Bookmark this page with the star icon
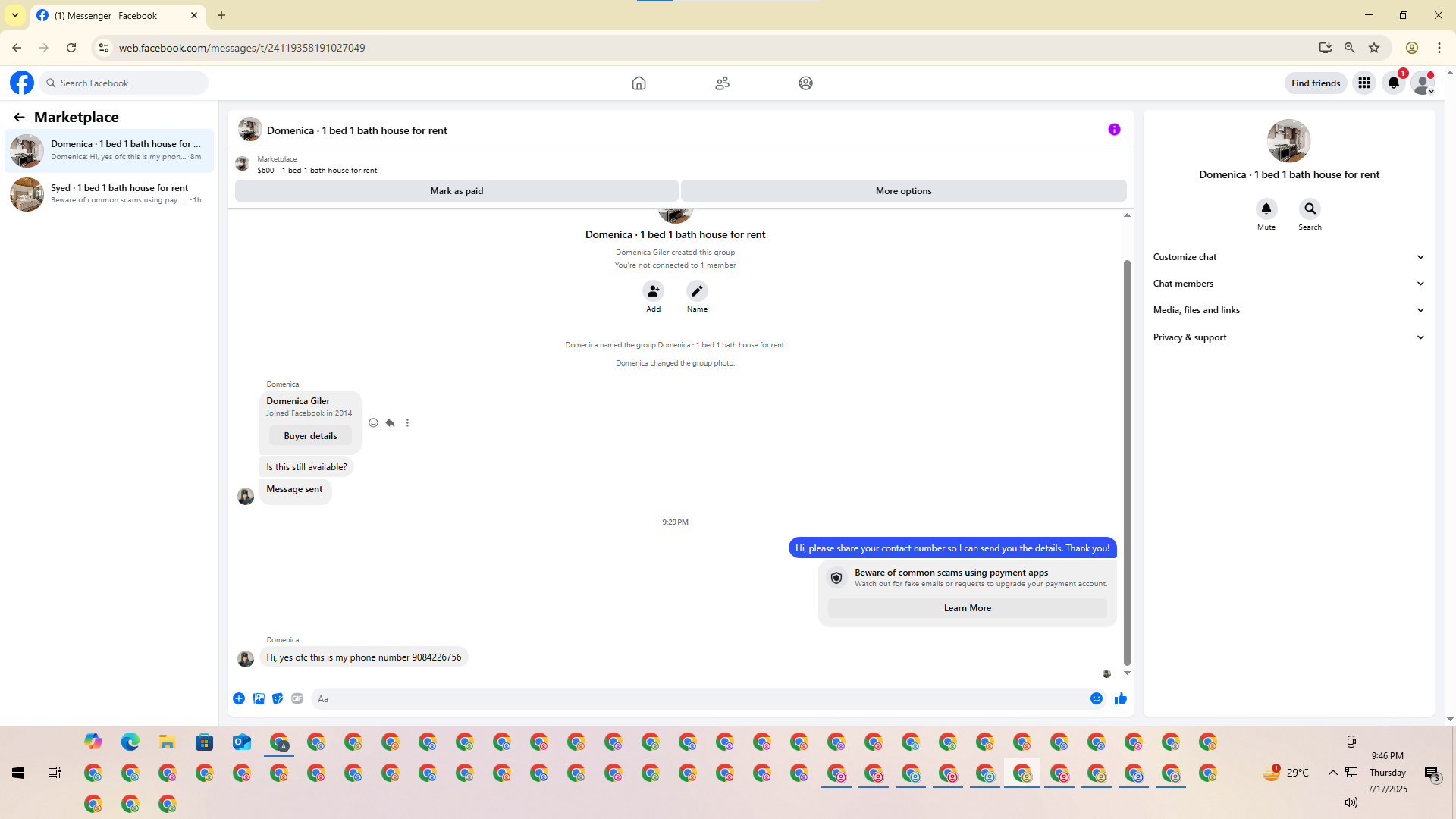Screen dimensions: 1456x819 pos(1374,48)
